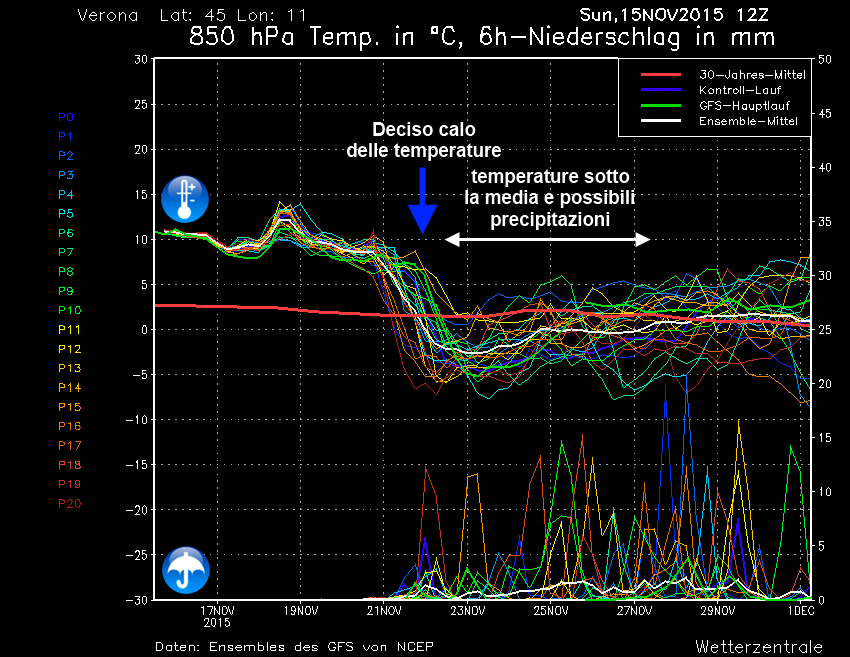Click the 17NOV 2015 date axis label
The image size is (850, 657).
click(217, 617)
